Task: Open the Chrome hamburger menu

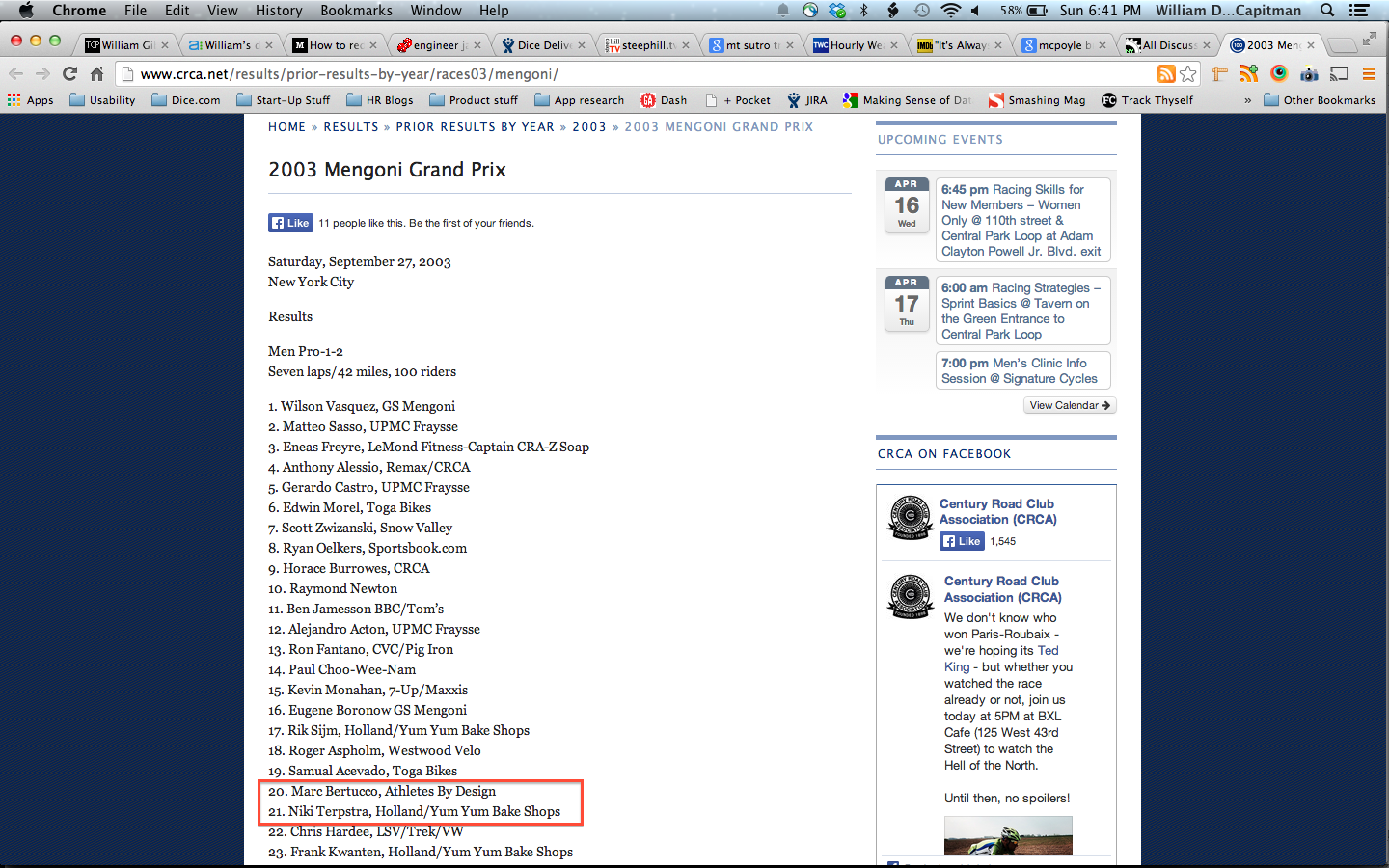Action: click(1369, 73)
